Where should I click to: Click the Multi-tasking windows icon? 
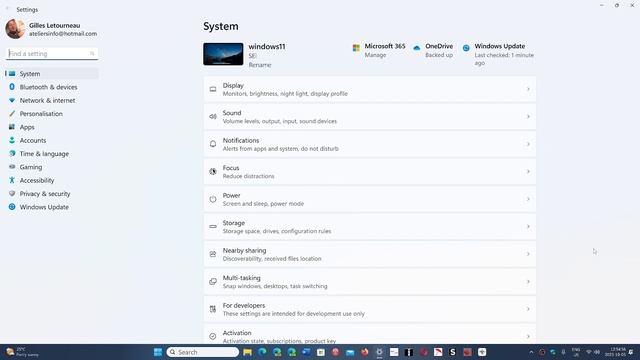point(213,281)
